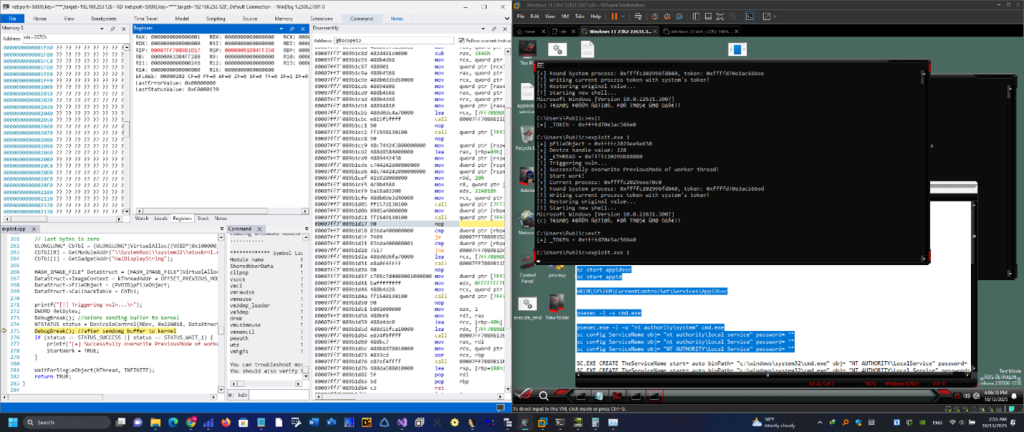Pin the Memory 0 panel
The width and height of the screenshot is (1024, 432).
[113, 29]
